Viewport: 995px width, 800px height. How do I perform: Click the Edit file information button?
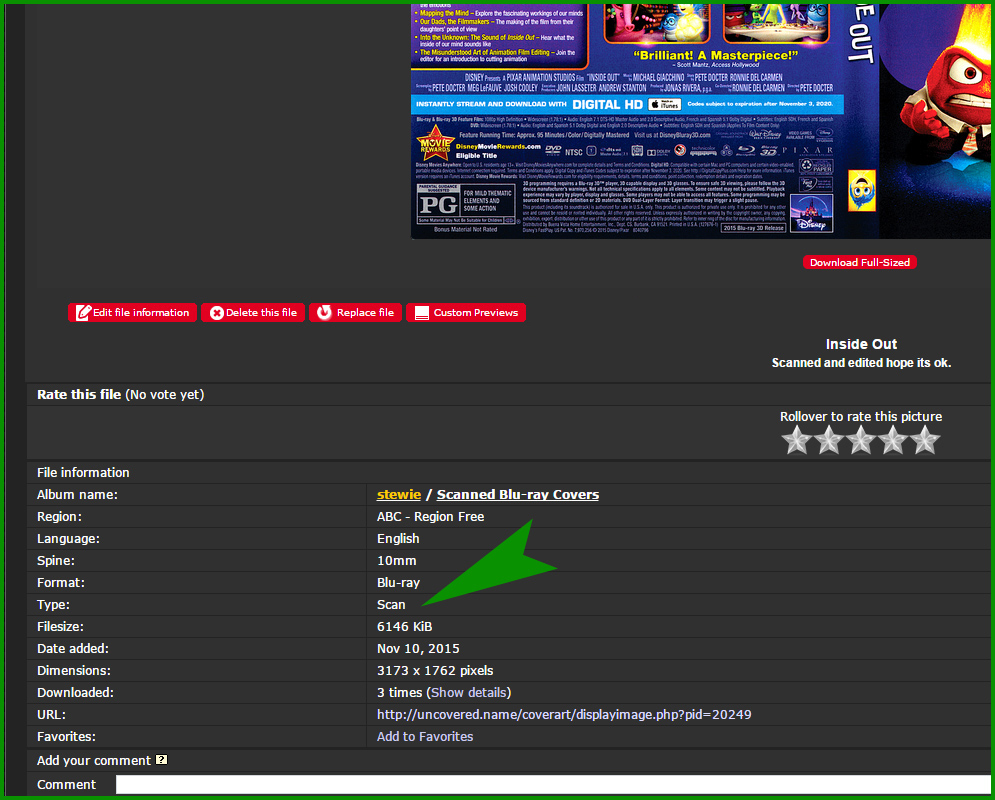132,313
